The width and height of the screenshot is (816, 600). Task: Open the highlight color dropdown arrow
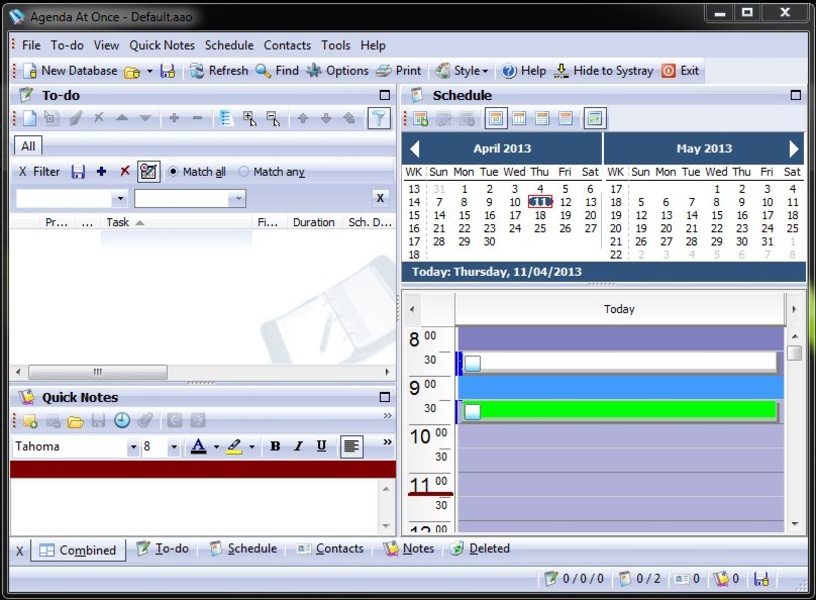click(x=252, y=446)
